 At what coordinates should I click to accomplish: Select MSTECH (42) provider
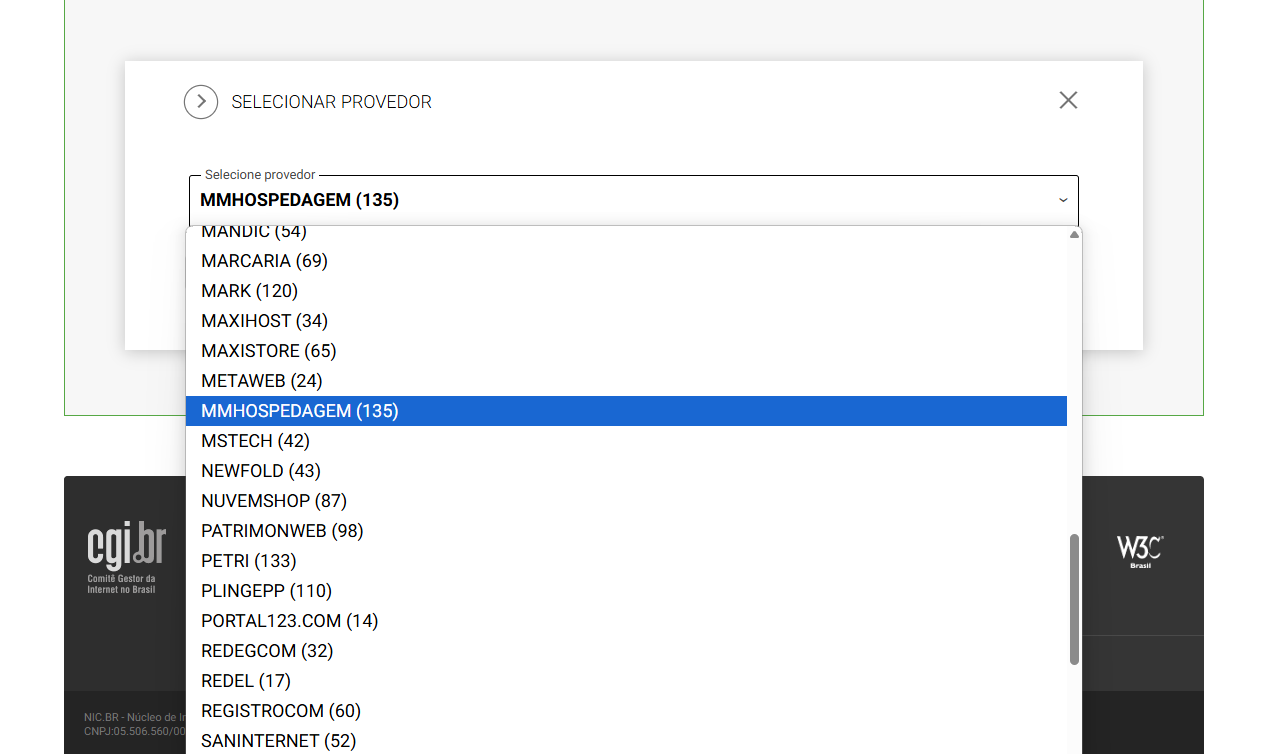(x=626, y=441)
